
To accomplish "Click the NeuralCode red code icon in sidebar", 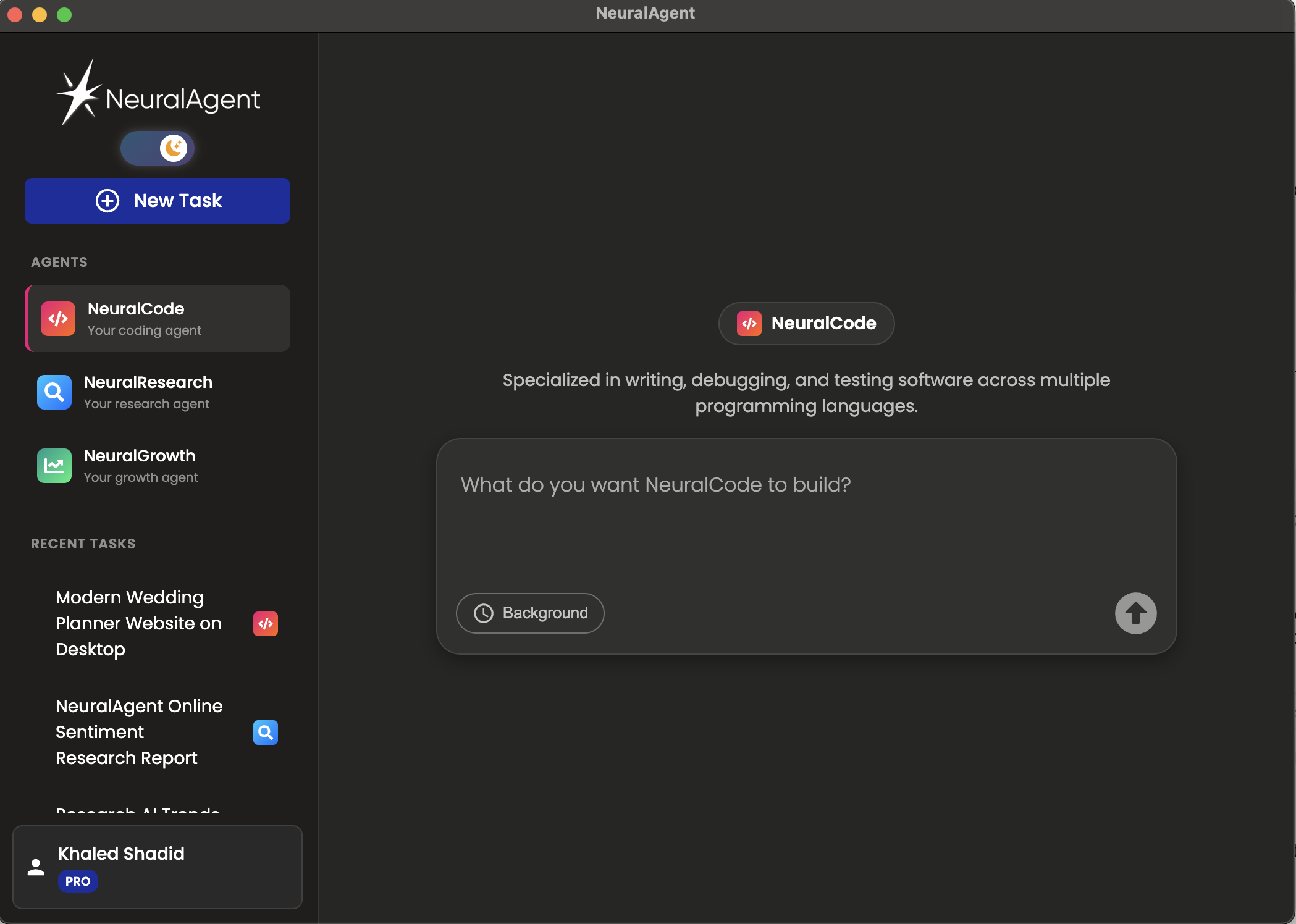I will (x=58, y=319).
